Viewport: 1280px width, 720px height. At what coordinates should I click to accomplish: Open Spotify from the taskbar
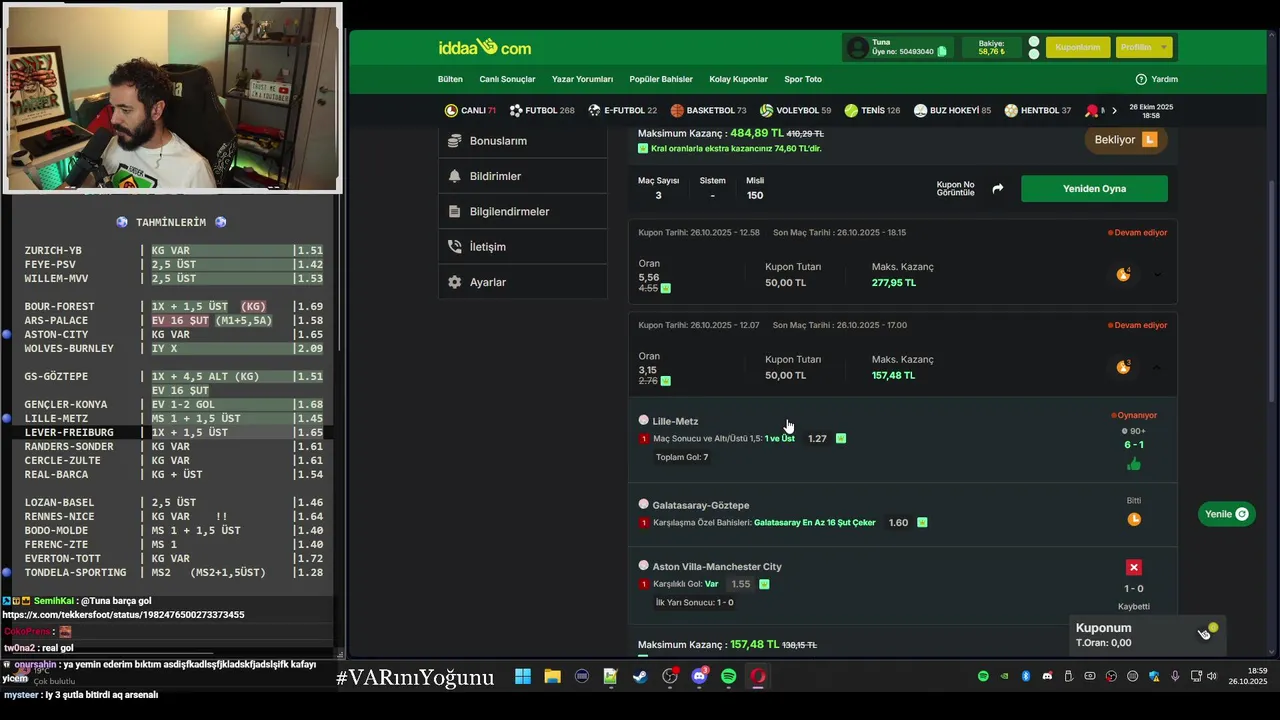(728, 677)
